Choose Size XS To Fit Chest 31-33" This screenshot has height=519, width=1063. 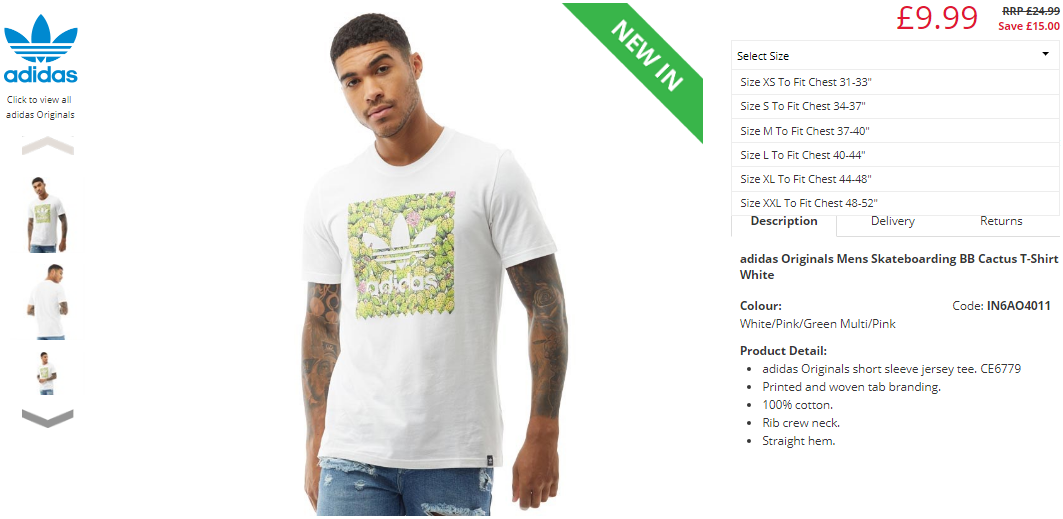pos(895,82)
